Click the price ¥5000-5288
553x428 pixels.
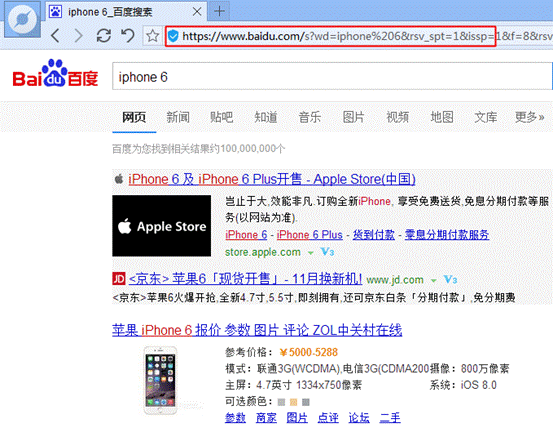(309, 352)
